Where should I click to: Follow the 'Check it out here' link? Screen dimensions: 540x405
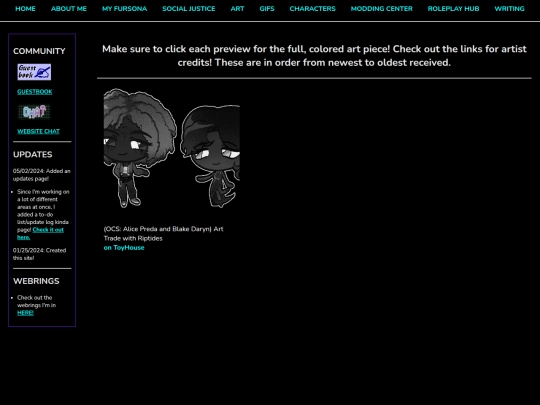[40, 233]
